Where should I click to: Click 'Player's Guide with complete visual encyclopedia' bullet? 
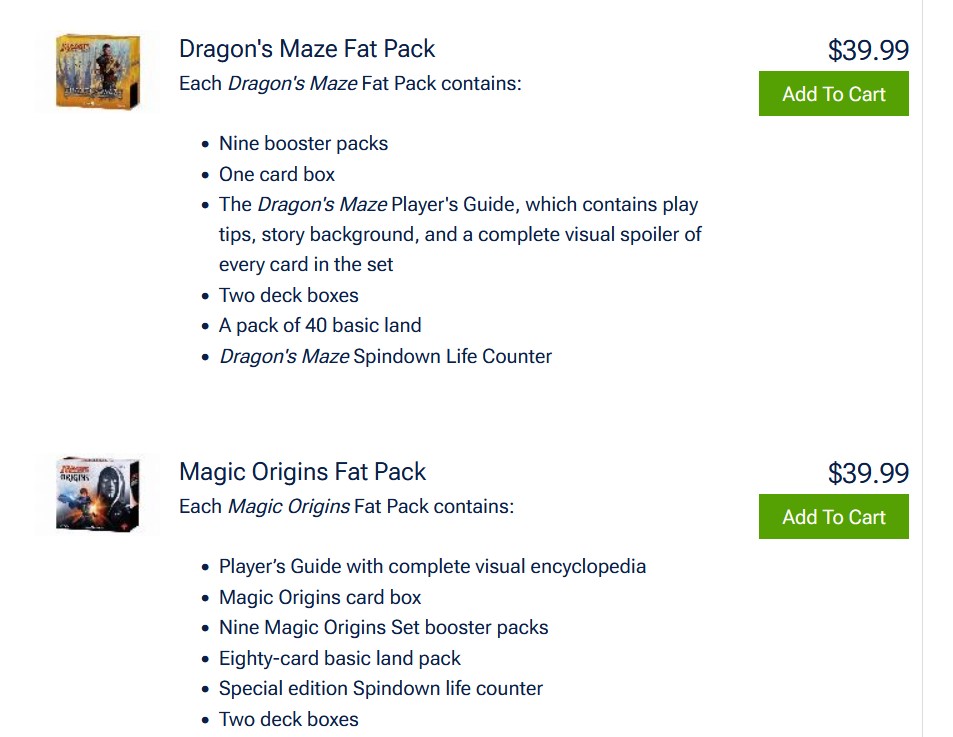[432, 566]
